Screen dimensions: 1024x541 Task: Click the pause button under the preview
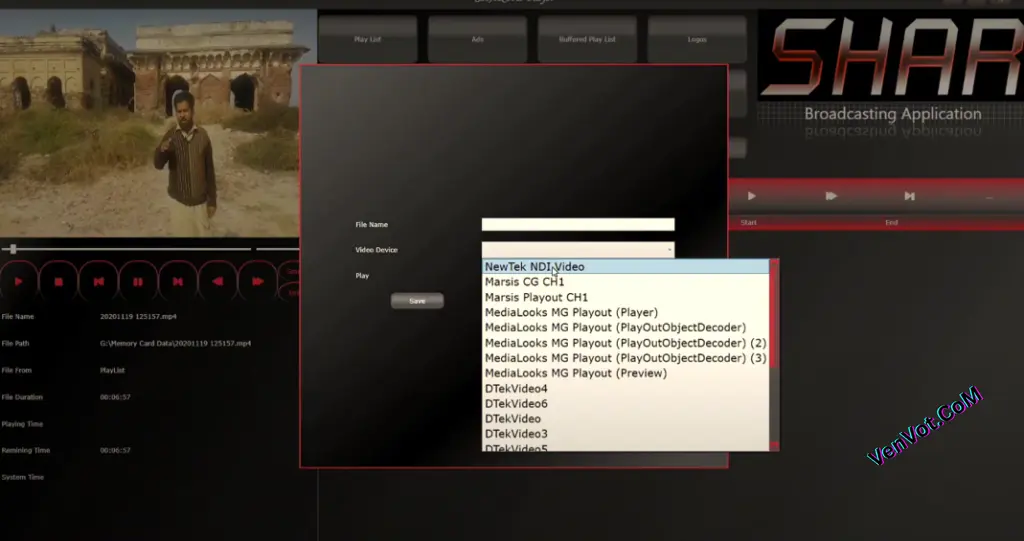tap(138, 282)
